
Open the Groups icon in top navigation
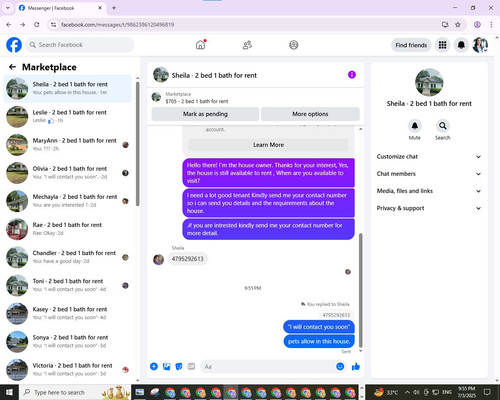click(294, 45)
